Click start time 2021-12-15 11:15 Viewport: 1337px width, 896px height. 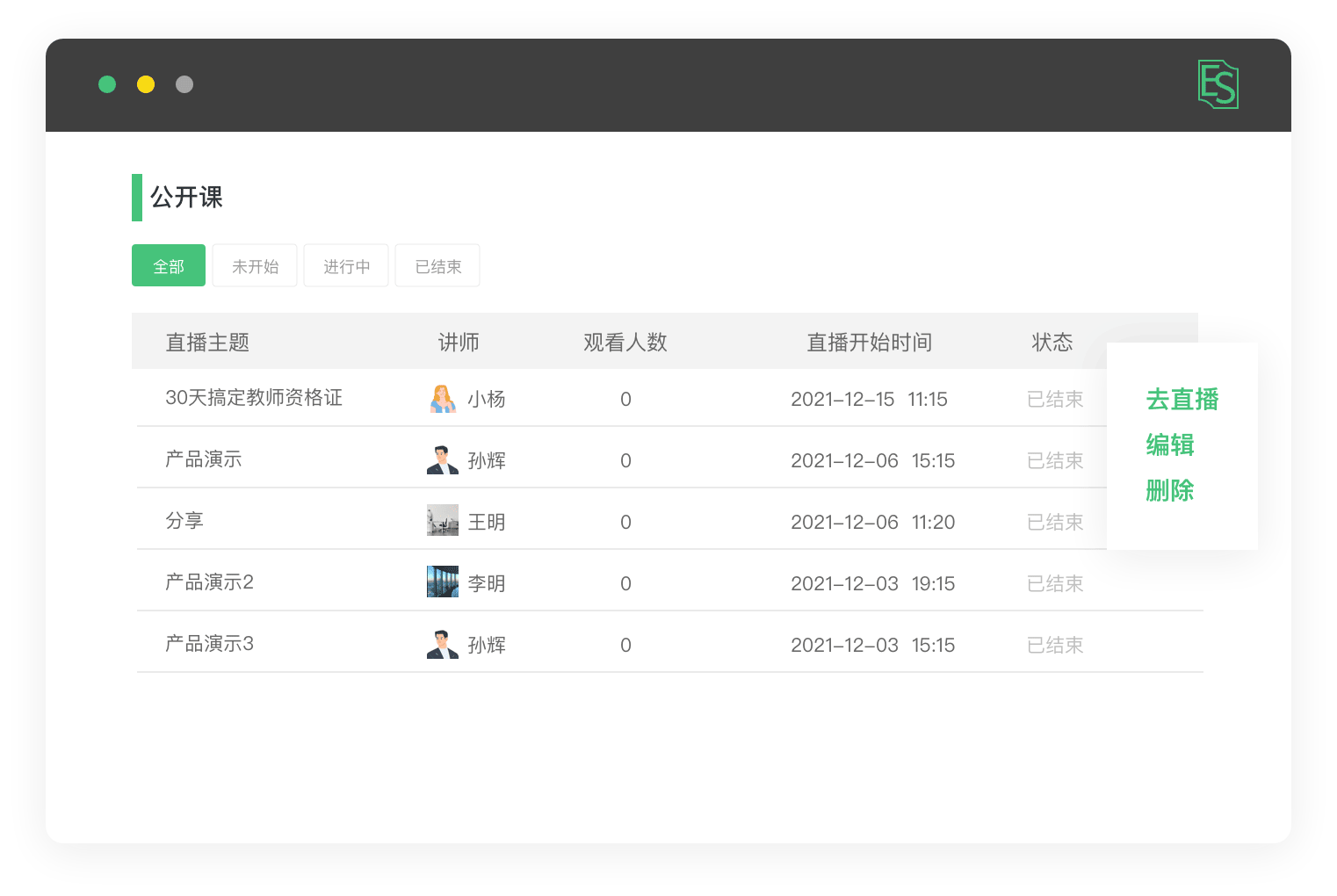pos(869,400)
